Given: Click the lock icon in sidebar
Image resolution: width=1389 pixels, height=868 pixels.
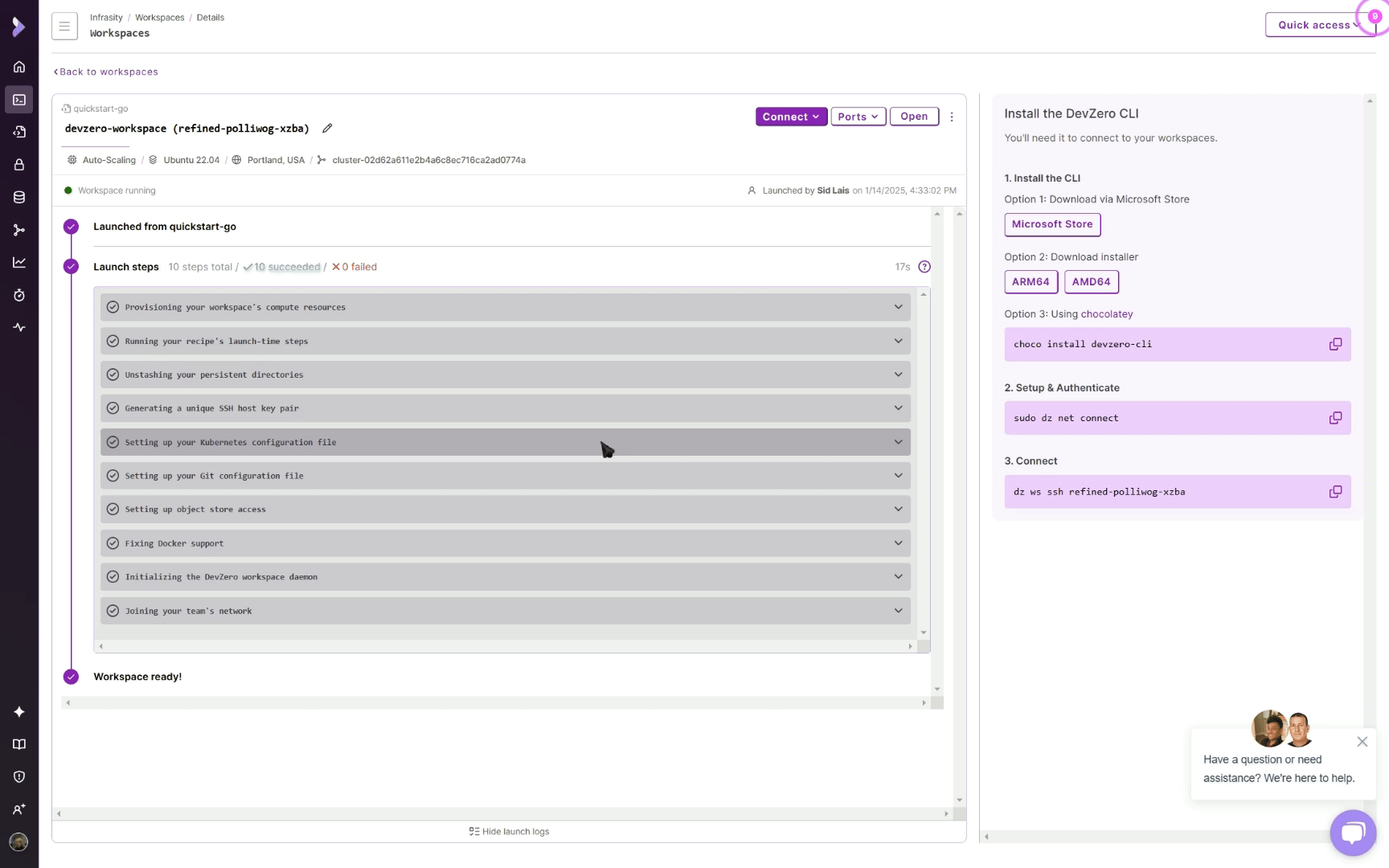Looking at the screenshot, I should pyautogui.click(x=19, y=165).
